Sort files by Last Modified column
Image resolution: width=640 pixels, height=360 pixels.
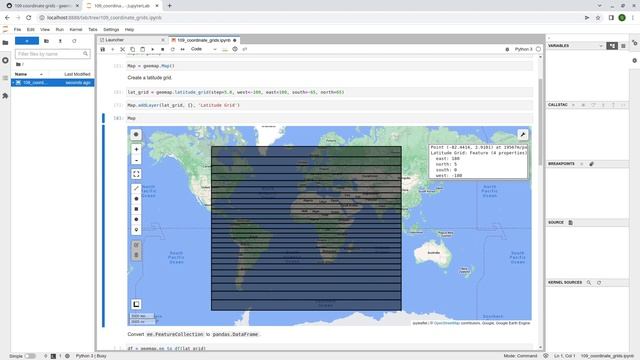click(77, 74)
